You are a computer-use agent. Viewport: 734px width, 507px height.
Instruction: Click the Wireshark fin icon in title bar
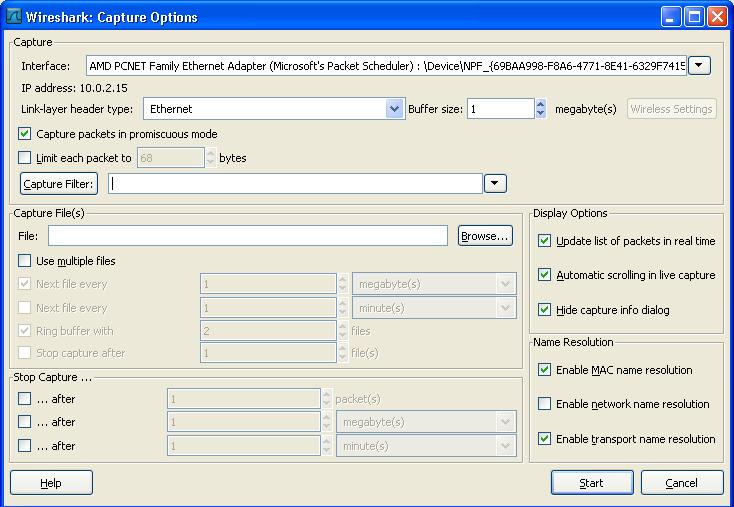pos(13,17)
